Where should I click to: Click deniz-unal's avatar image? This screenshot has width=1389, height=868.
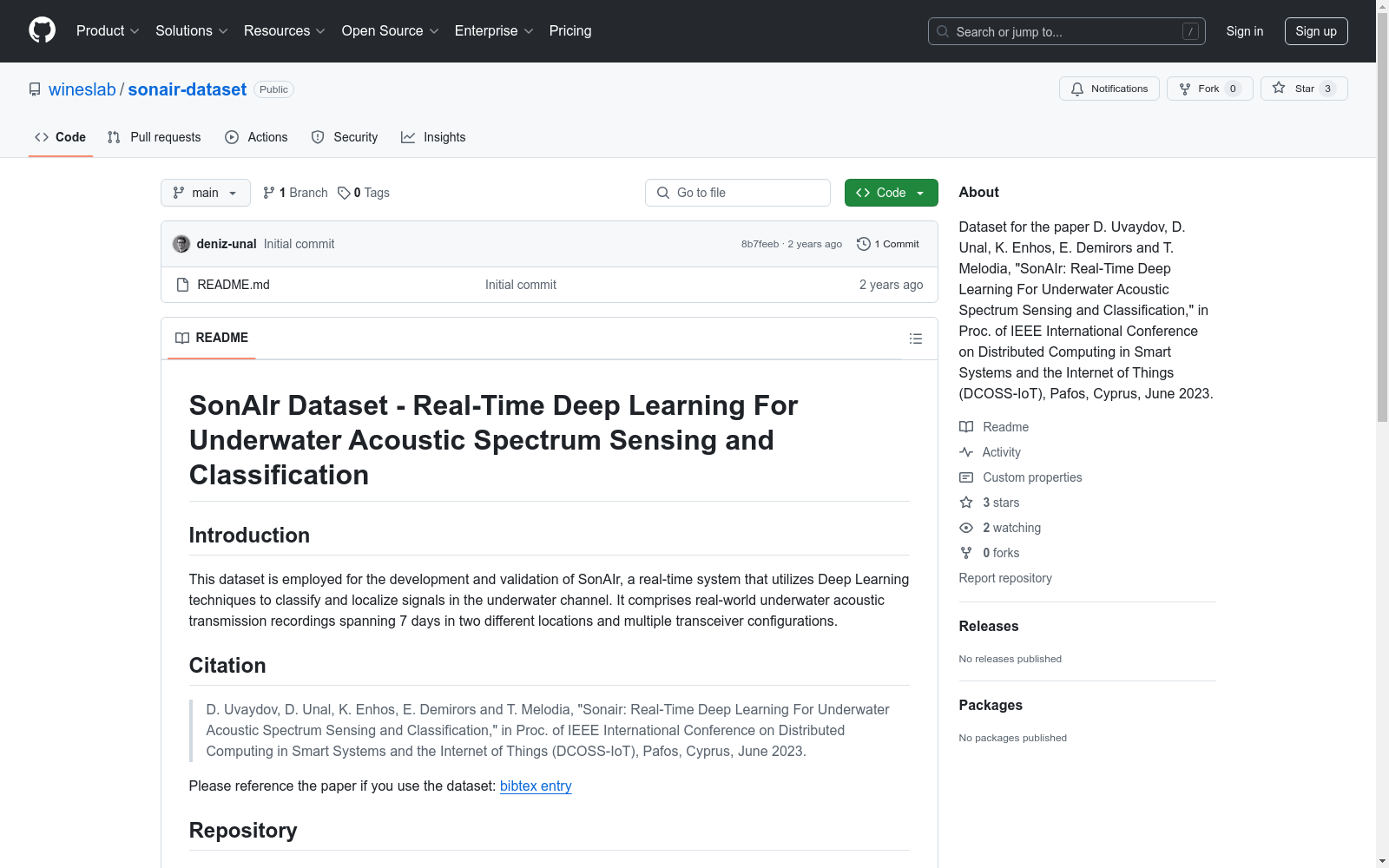tap(181, 244)
